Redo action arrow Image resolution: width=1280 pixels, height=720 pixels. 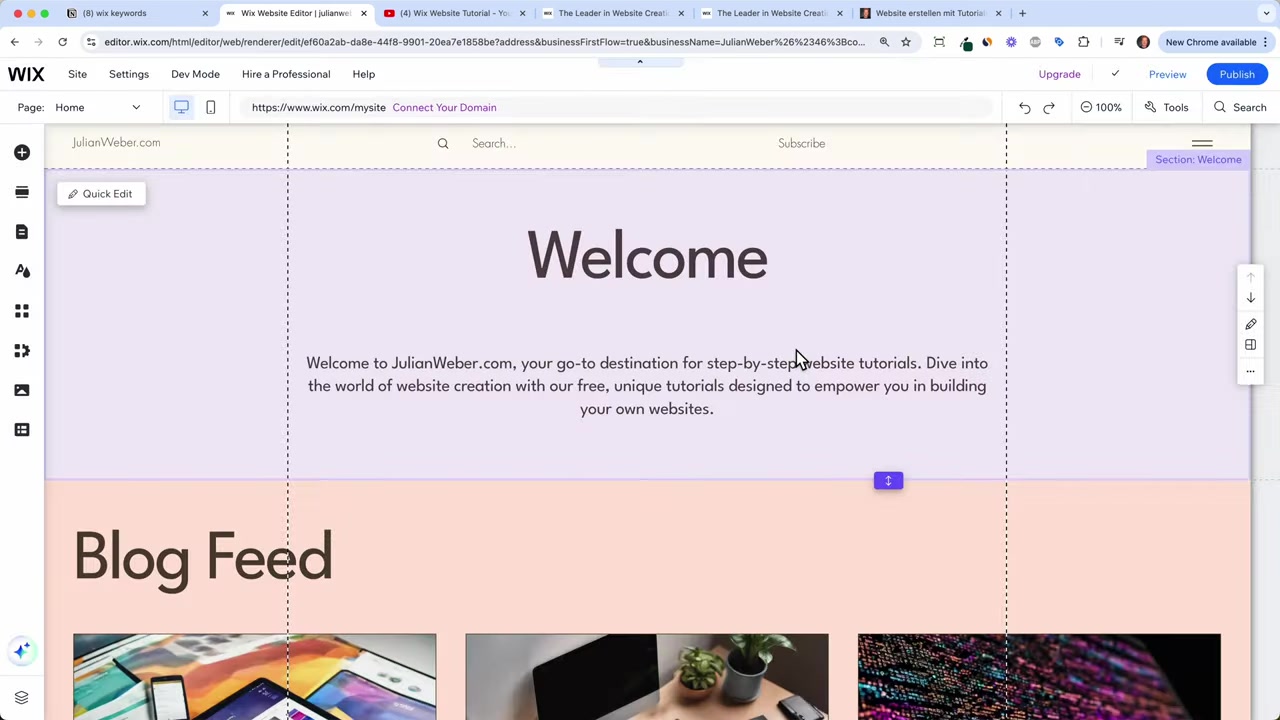pyautogui.click(x=1049, y=107)
